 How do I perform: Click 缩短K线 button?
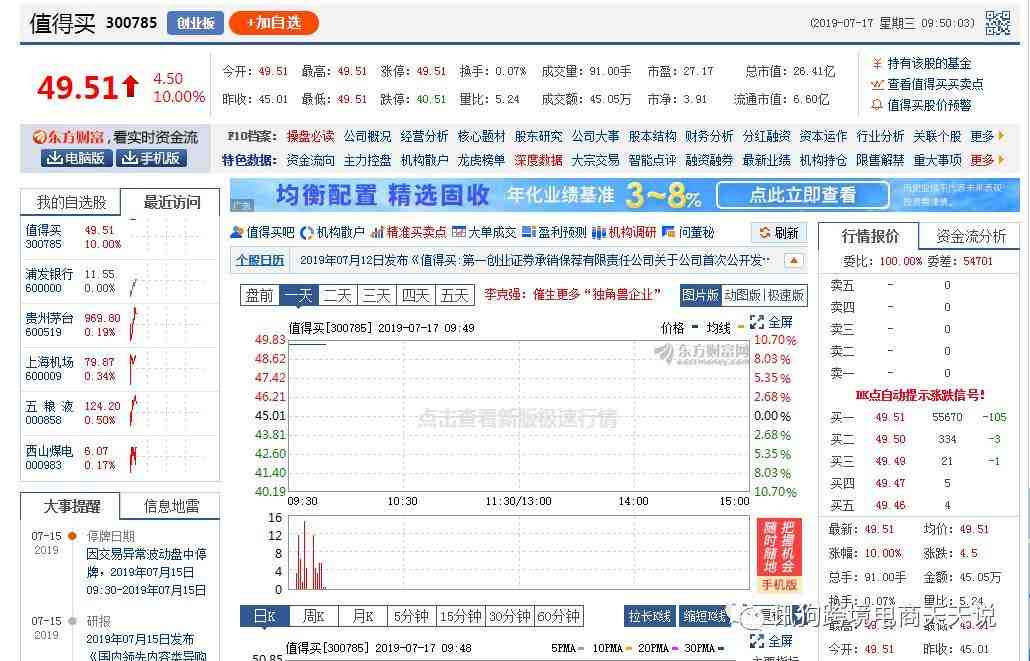[x=704, y=616]
